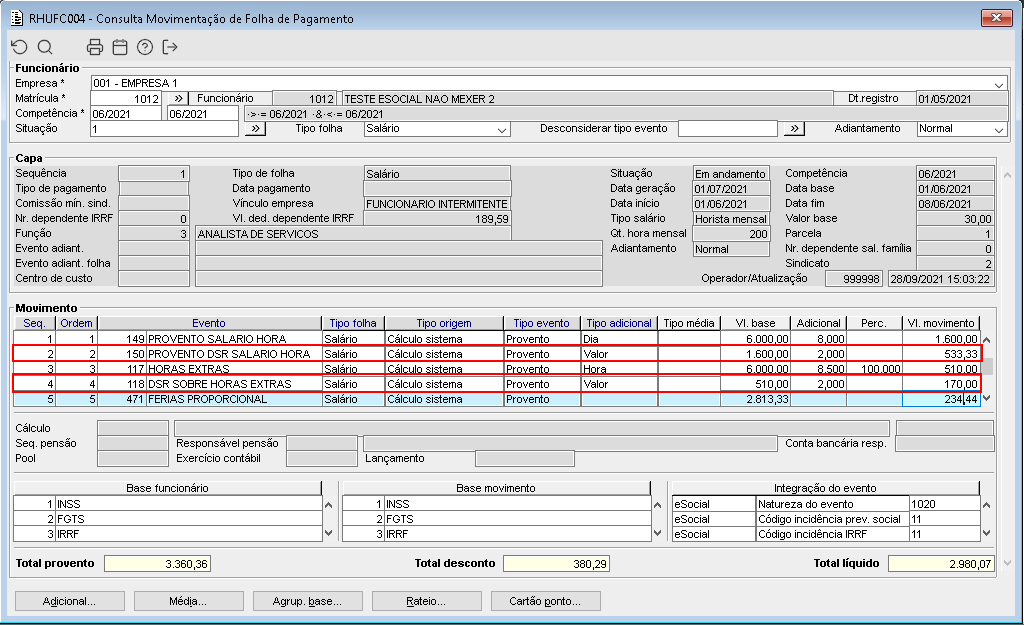Open the Tipo folha dropdown
The width and height of the screenshot is (1024, 625).
(x=503, y=129)
